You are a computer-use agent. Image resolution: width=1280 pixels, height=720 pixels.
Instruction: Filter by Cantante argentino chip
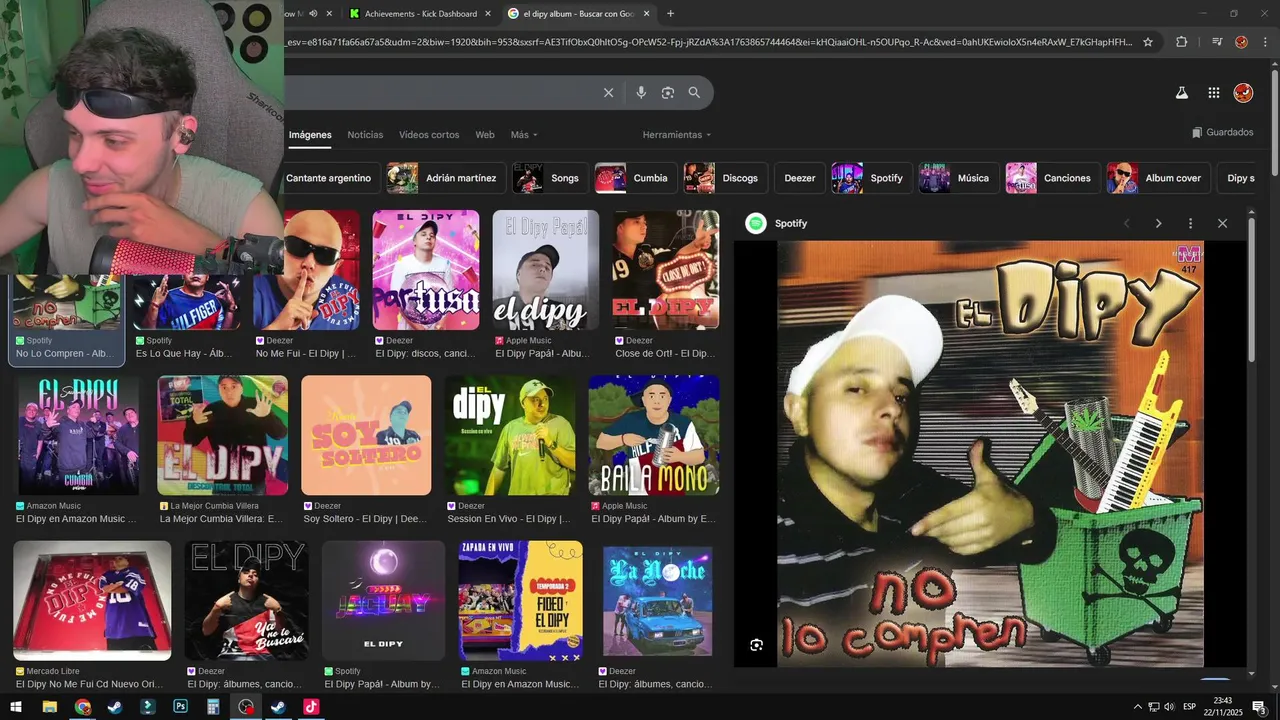click(x=329, y=178)
